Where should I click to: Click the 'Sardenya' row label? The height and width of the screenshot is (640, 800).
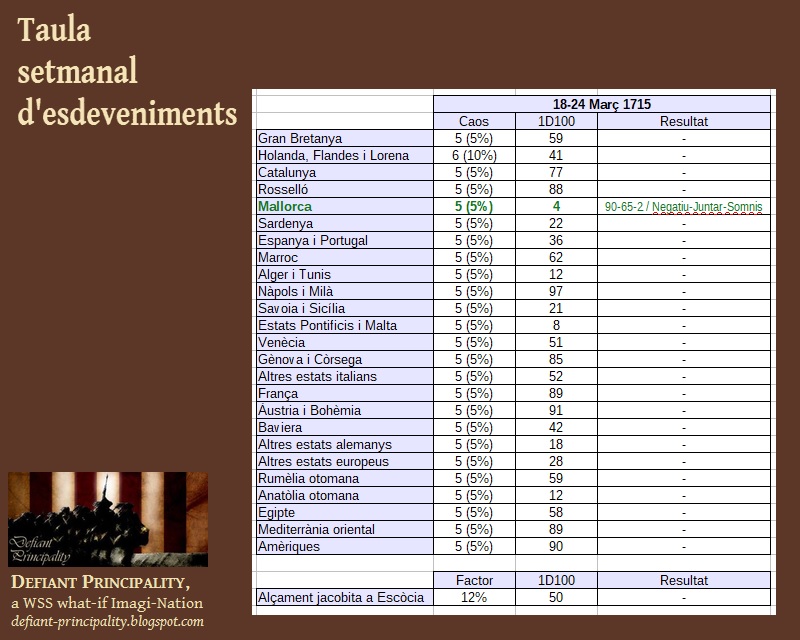344,224
